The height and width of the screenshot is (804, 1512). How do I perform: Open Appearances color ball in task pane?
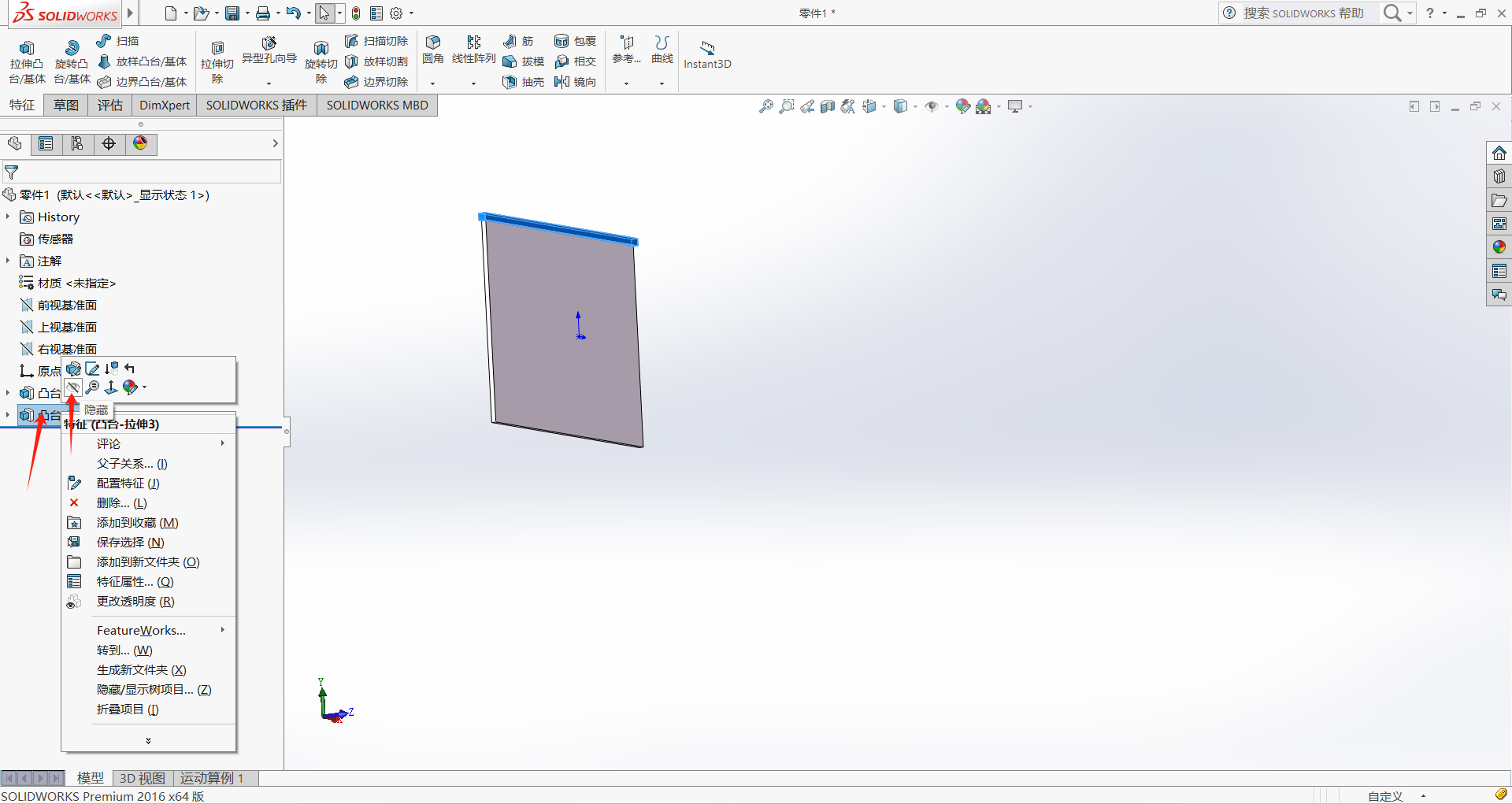[x=1499, y=247]
